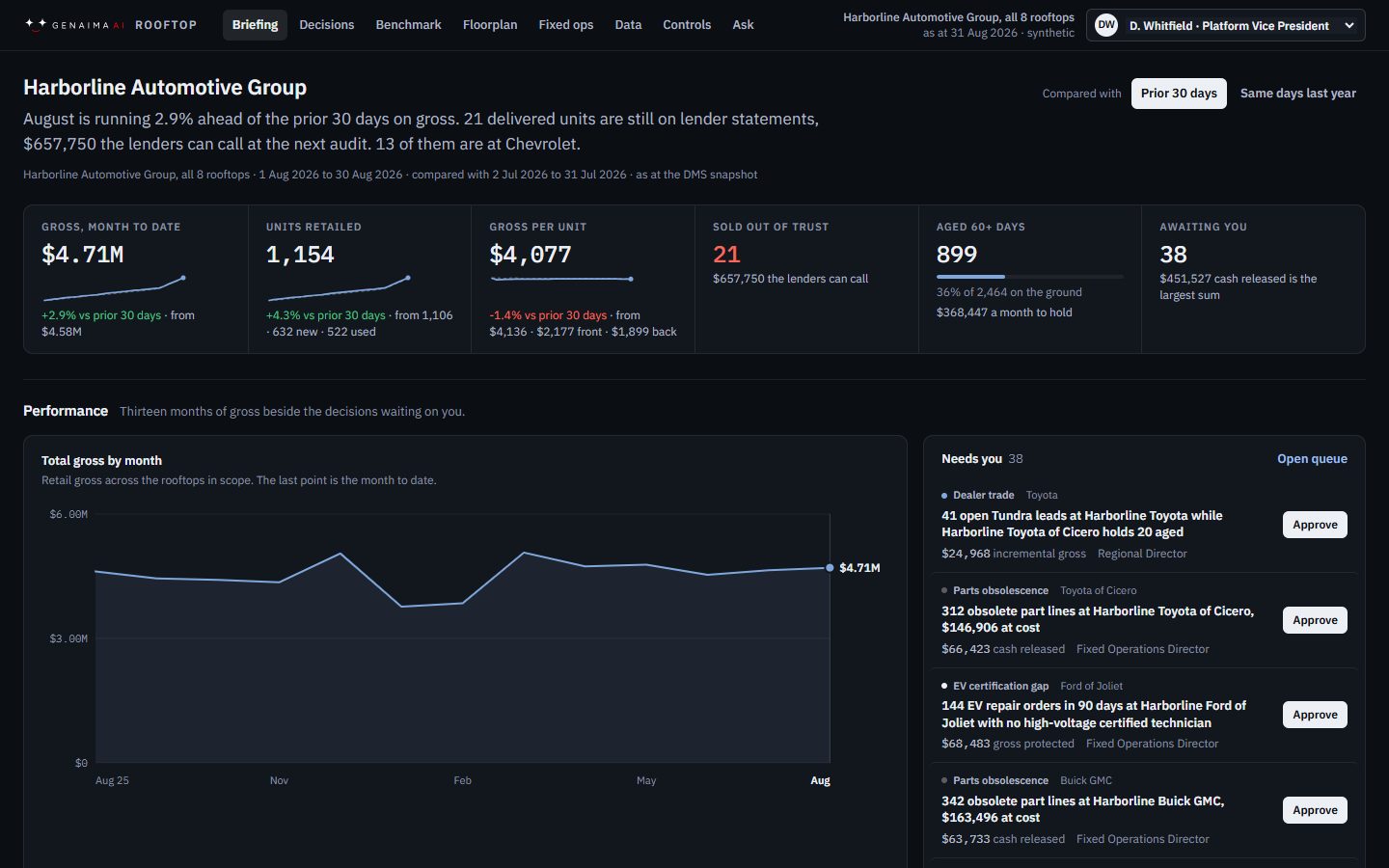Open the Units retailed card
Image resolution: width=1389 pixels, height=868 pixels.
(360, 279)
